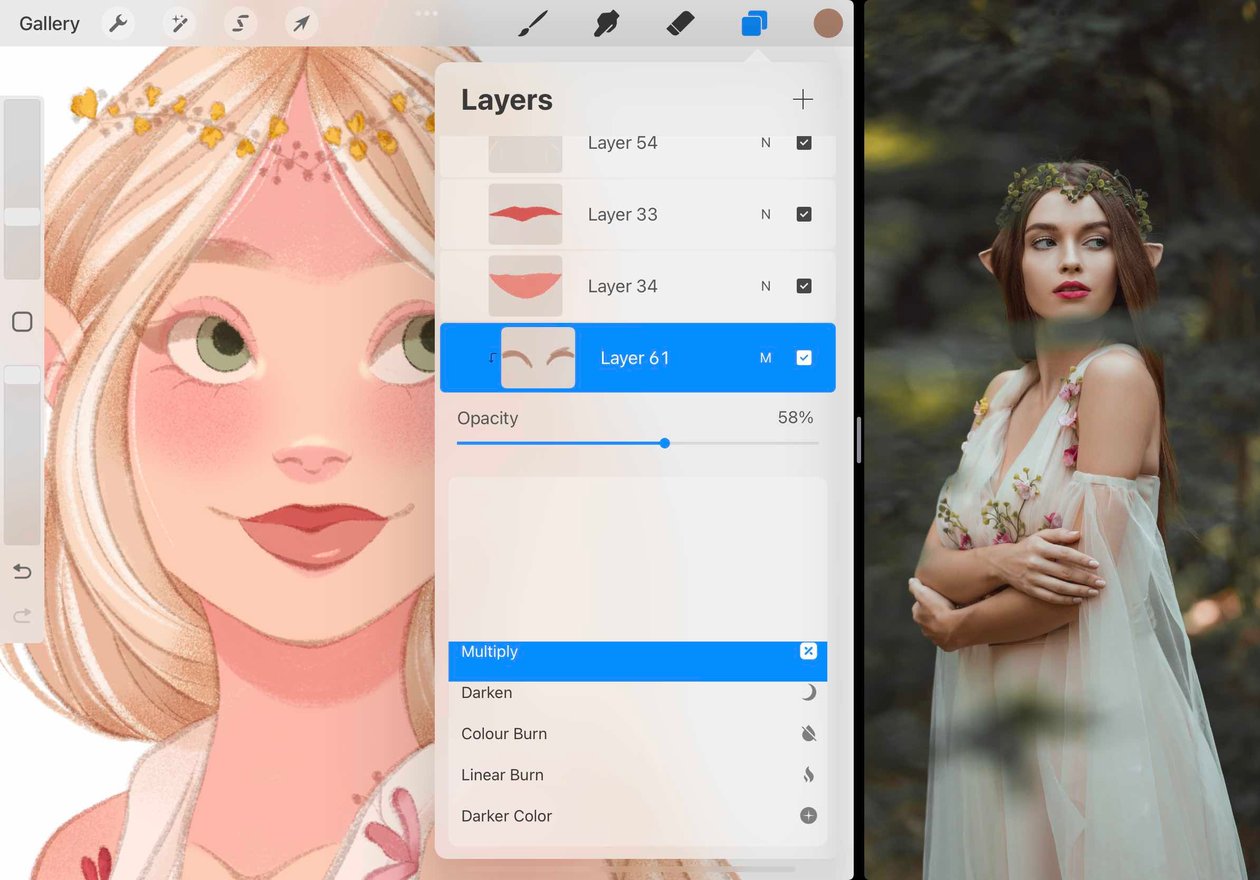1260x880 pixels.
Task: Toggle visibility of Layer 34
Action: [x=804, y=286]
